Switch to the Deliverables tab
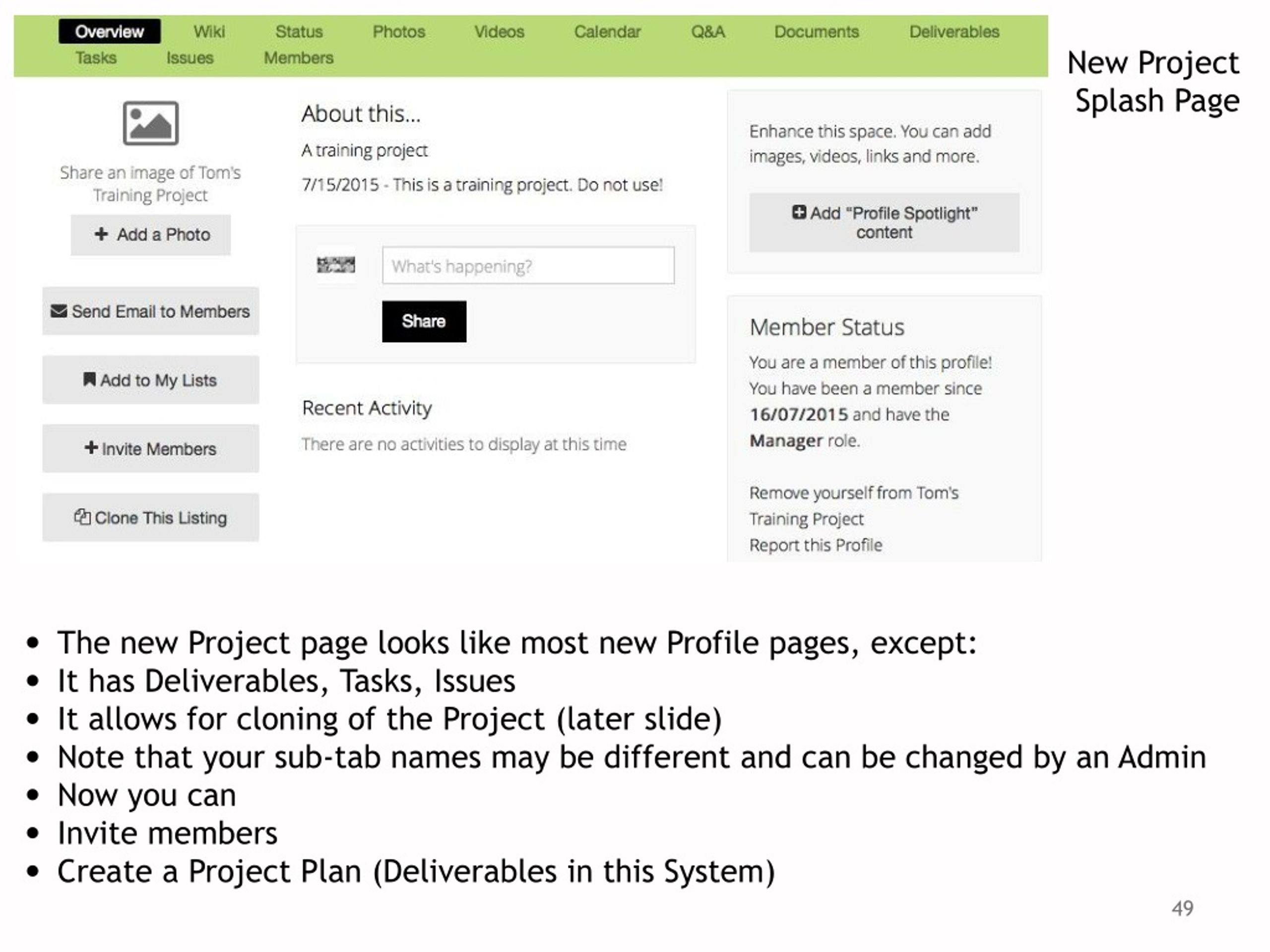Screen dimensions: 1270x952 coord(954,32)
